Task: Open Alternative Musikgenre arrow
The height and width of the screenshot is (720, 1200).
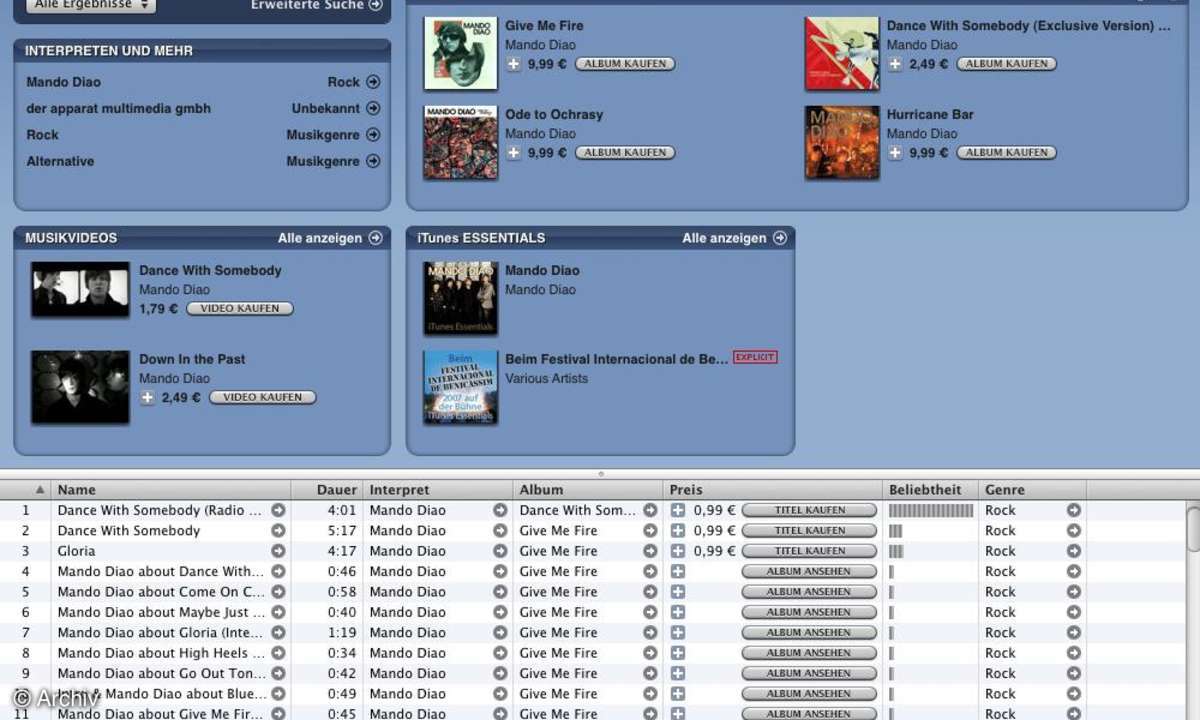Action: coord(373,161)
